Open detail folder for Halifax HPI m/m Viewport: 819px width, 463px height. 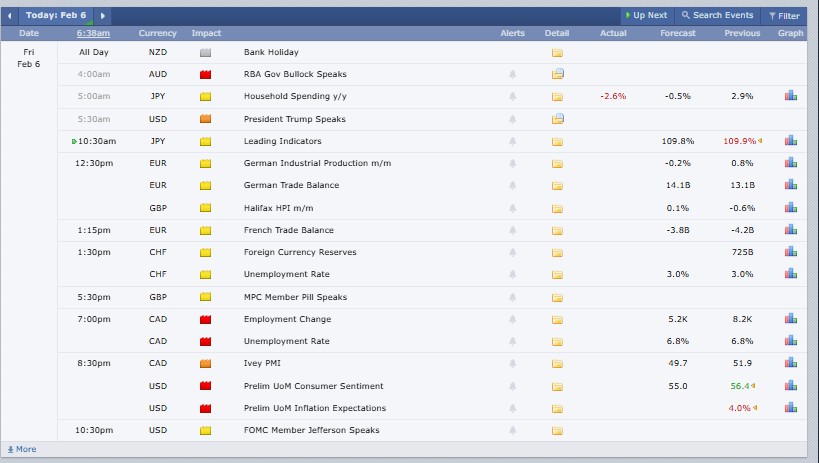tap(557, 208)
